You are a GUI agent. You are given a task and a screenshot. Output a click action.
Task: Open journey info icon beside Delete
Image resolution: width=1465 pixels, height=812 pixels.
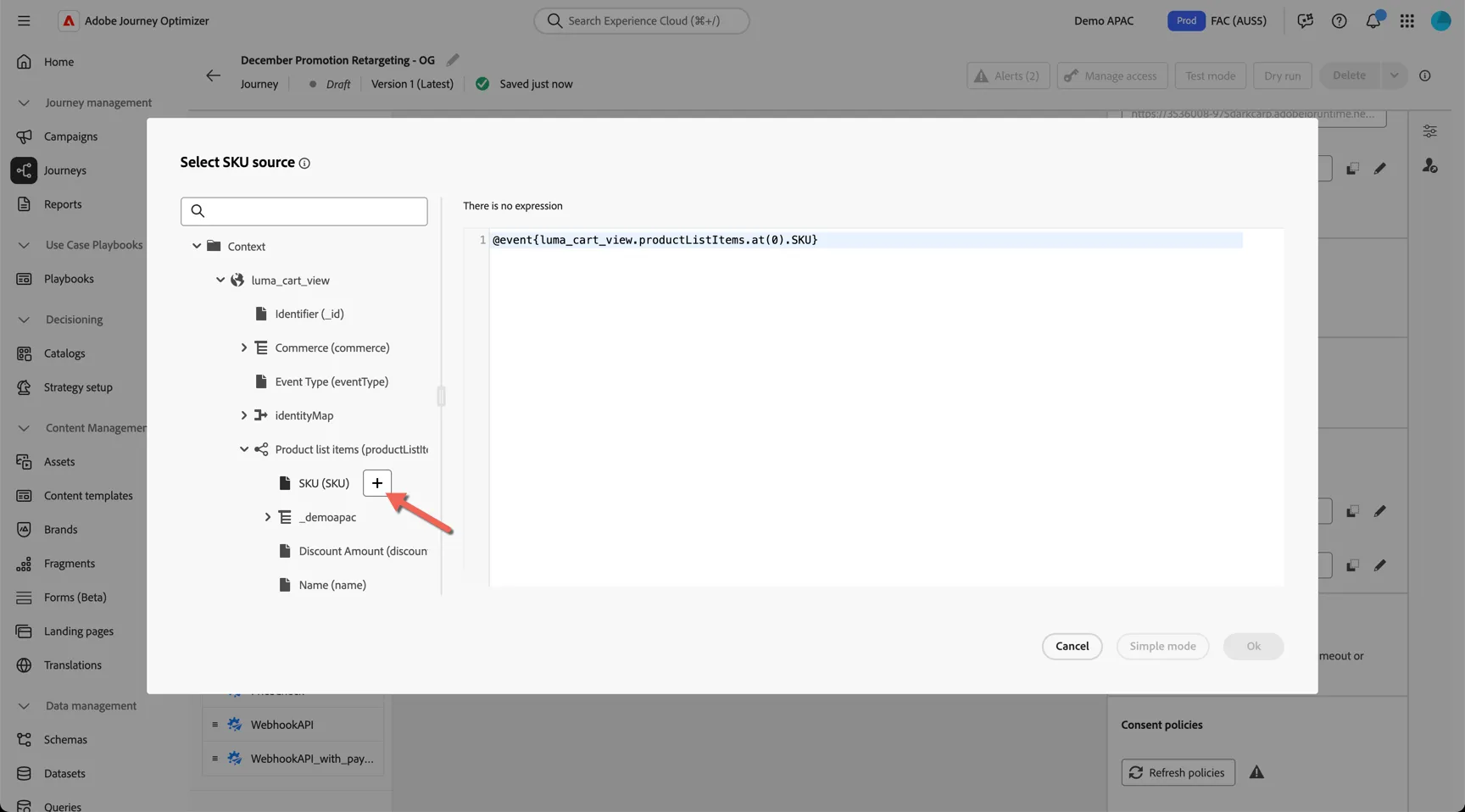click(1424, 75)
